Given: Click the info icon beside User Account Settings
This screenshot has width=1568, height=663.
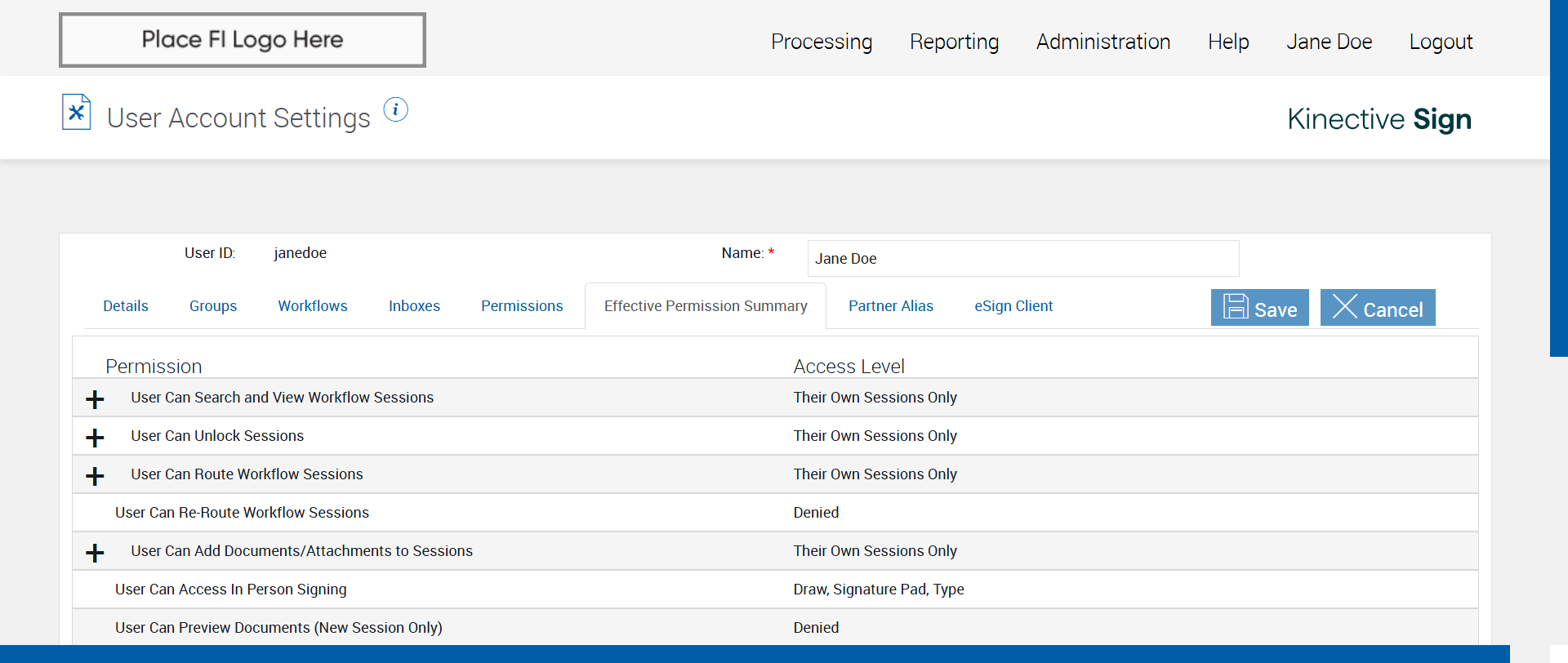Looking at the screenshot, I should 396,109.
